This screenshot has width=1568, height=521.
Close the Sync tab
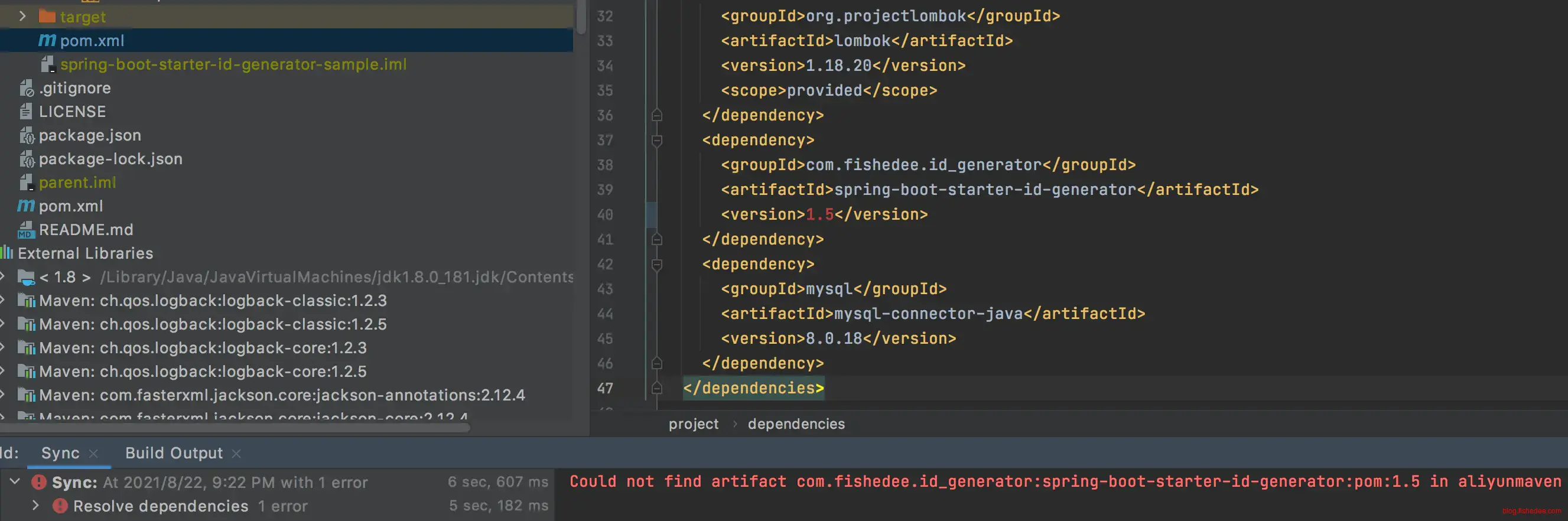pos(94,454)
